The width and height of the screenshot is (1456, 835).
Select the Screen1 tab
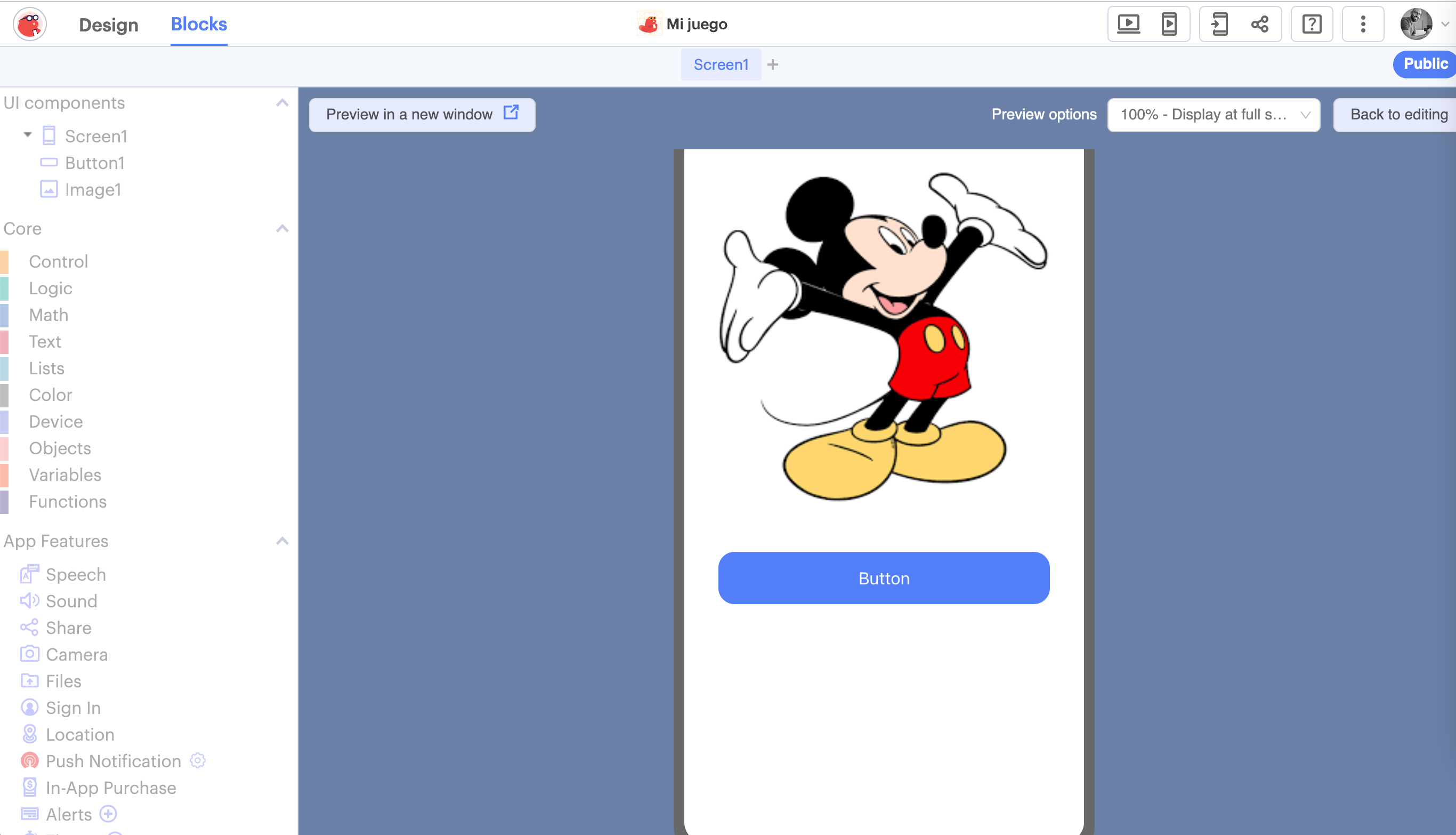721,65
